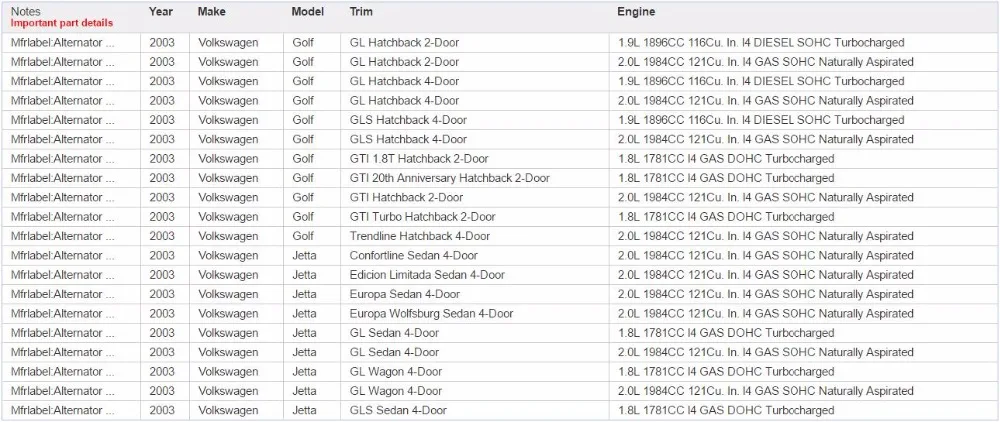The width and height of the screenshot is (1000, 422).
Task: Click the Make column header
Action: click(x=211, y=11)
